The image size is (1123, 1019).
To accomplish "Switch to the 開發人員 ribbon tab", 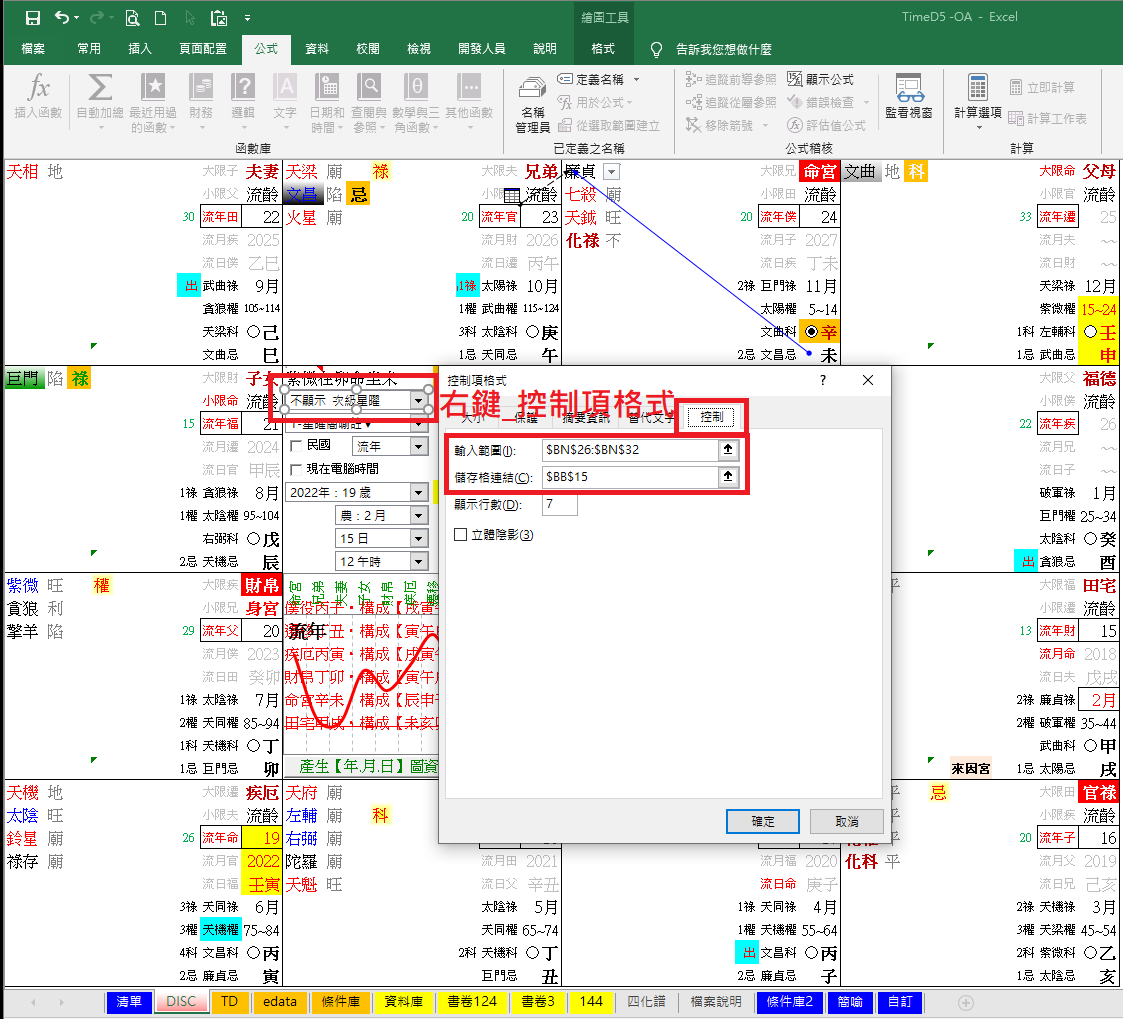I will click(x=481, y=49).
